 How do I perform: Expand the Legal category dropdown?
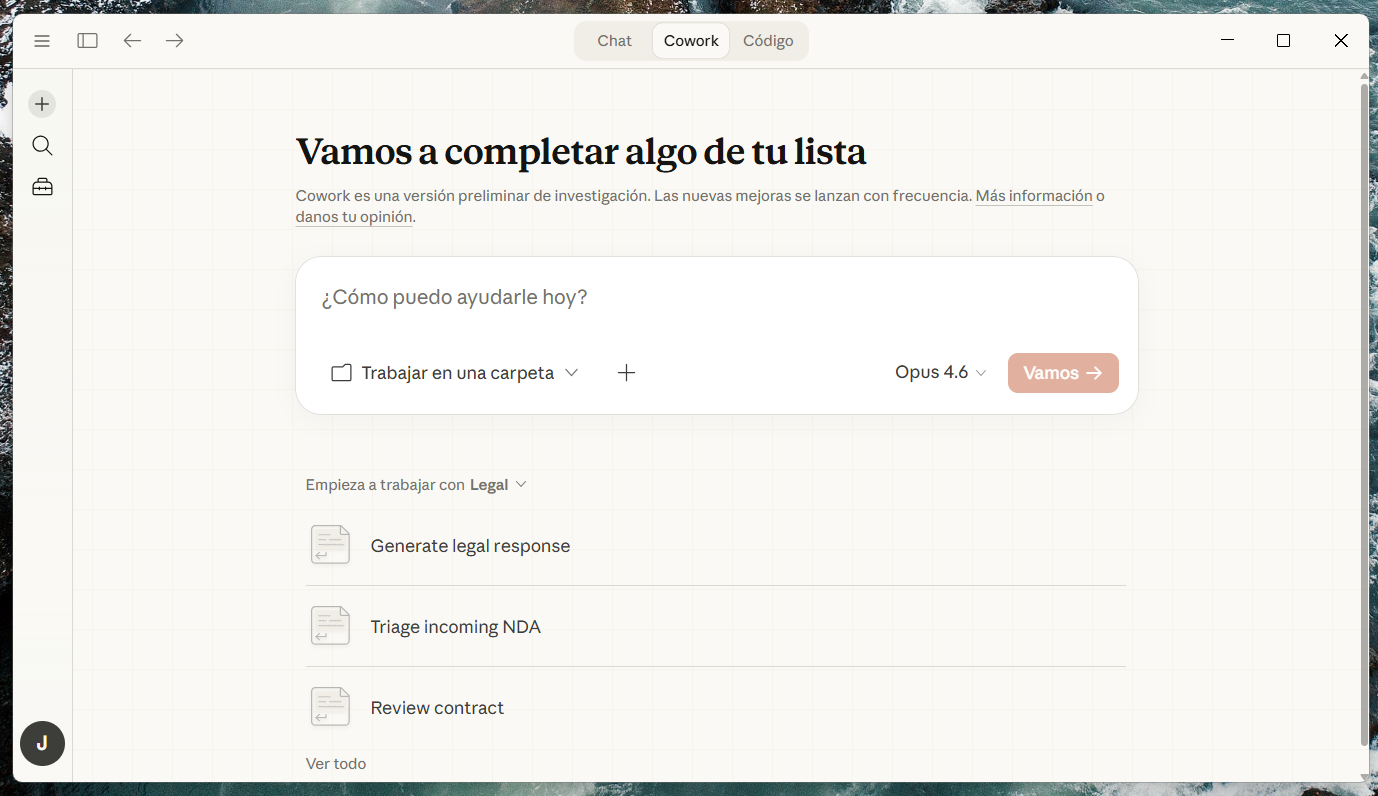(498, 485)
